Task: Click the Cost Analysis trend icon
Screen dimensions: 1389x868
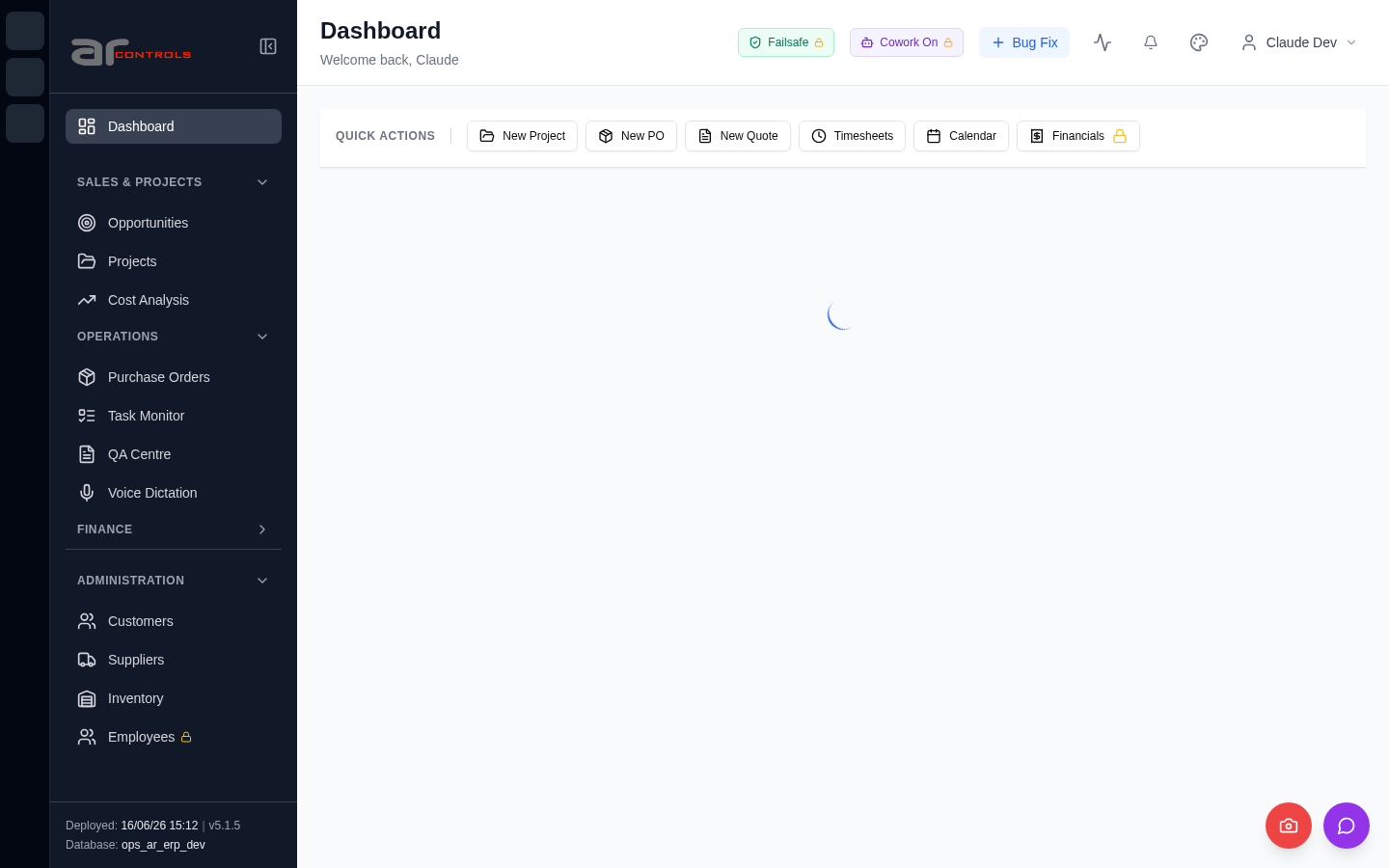Action: [87, 300]
